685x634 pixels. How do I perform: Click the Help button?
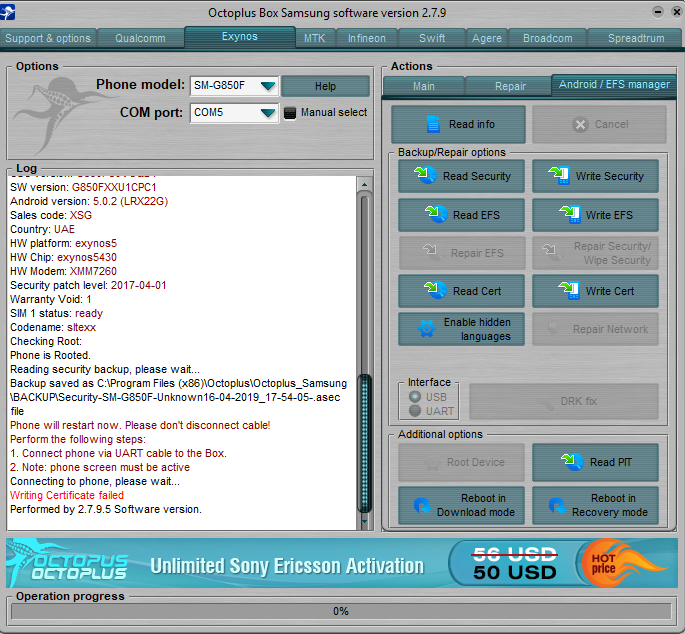[325, 86]
